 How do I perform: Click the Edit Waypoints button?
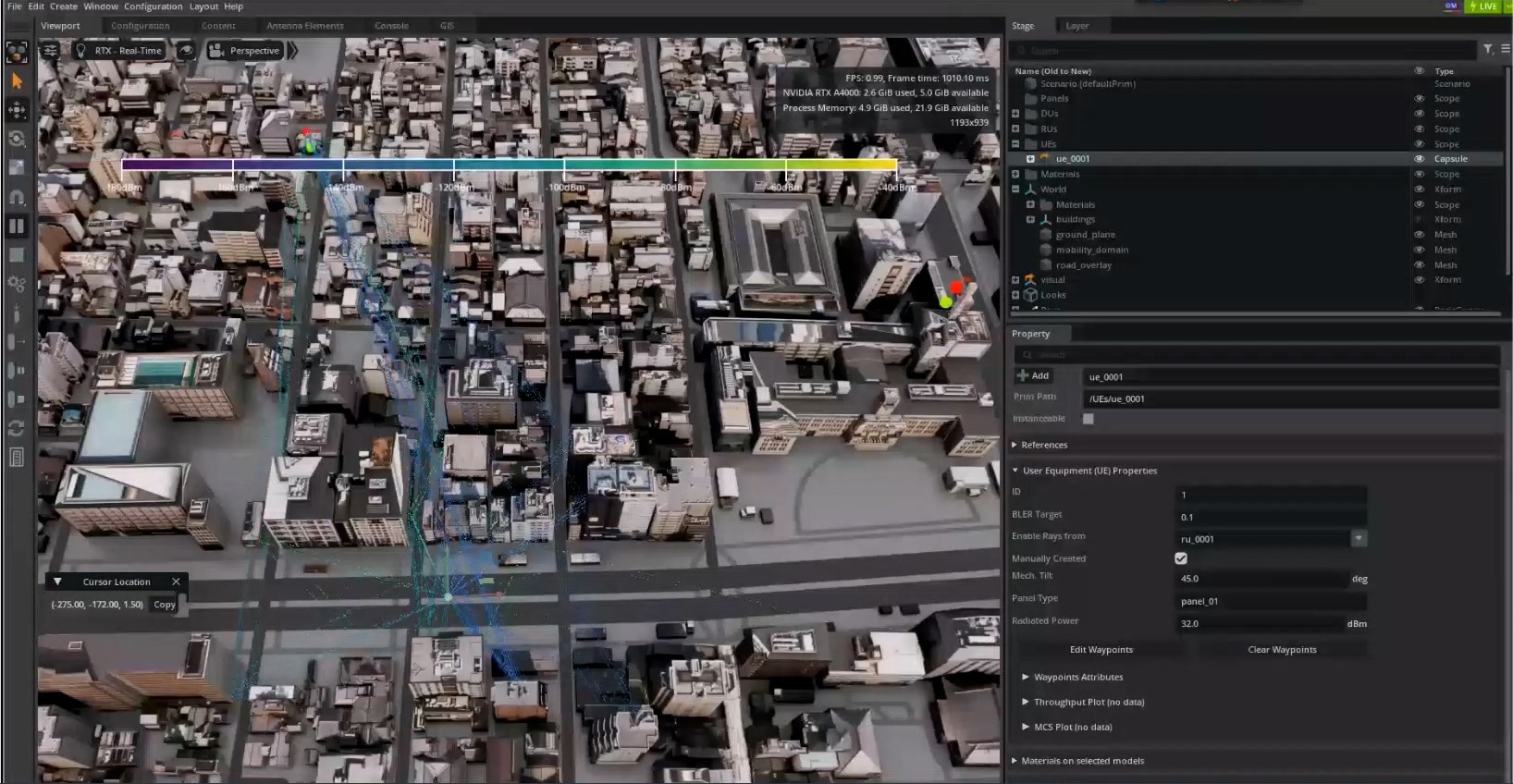pyautogui.click(x=1101, y=650)
